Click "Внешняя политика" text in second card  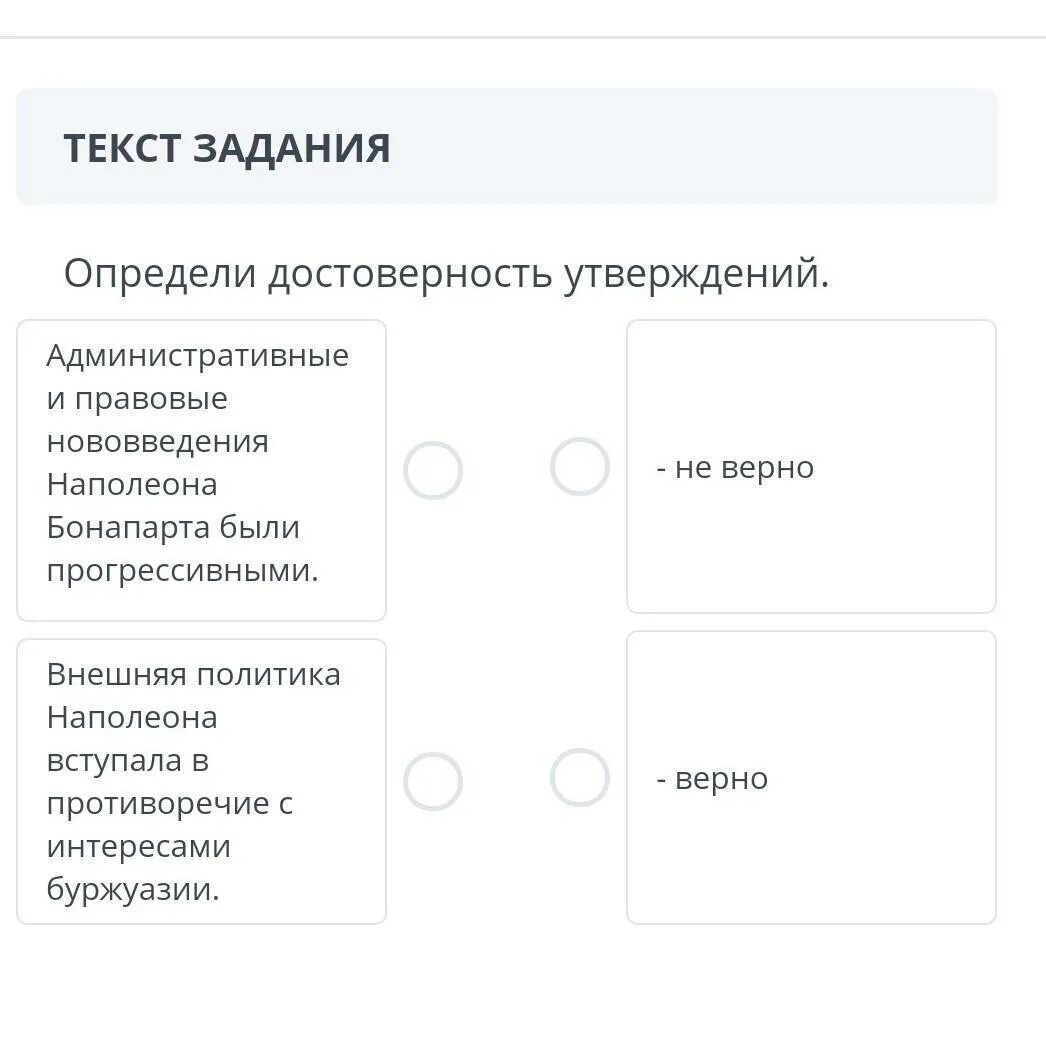(194, 674)
